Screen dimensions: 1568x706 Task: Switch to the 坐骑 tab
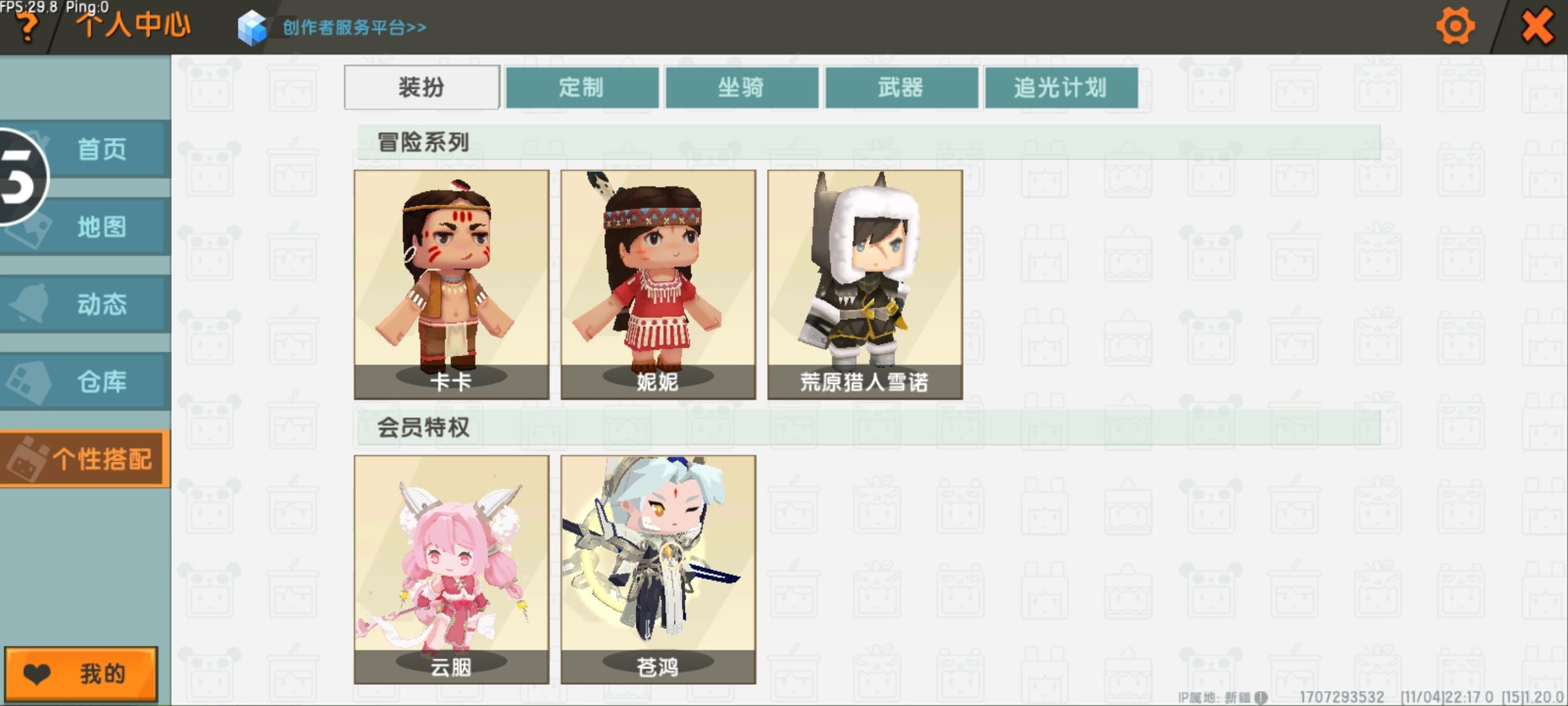[741, 87]
